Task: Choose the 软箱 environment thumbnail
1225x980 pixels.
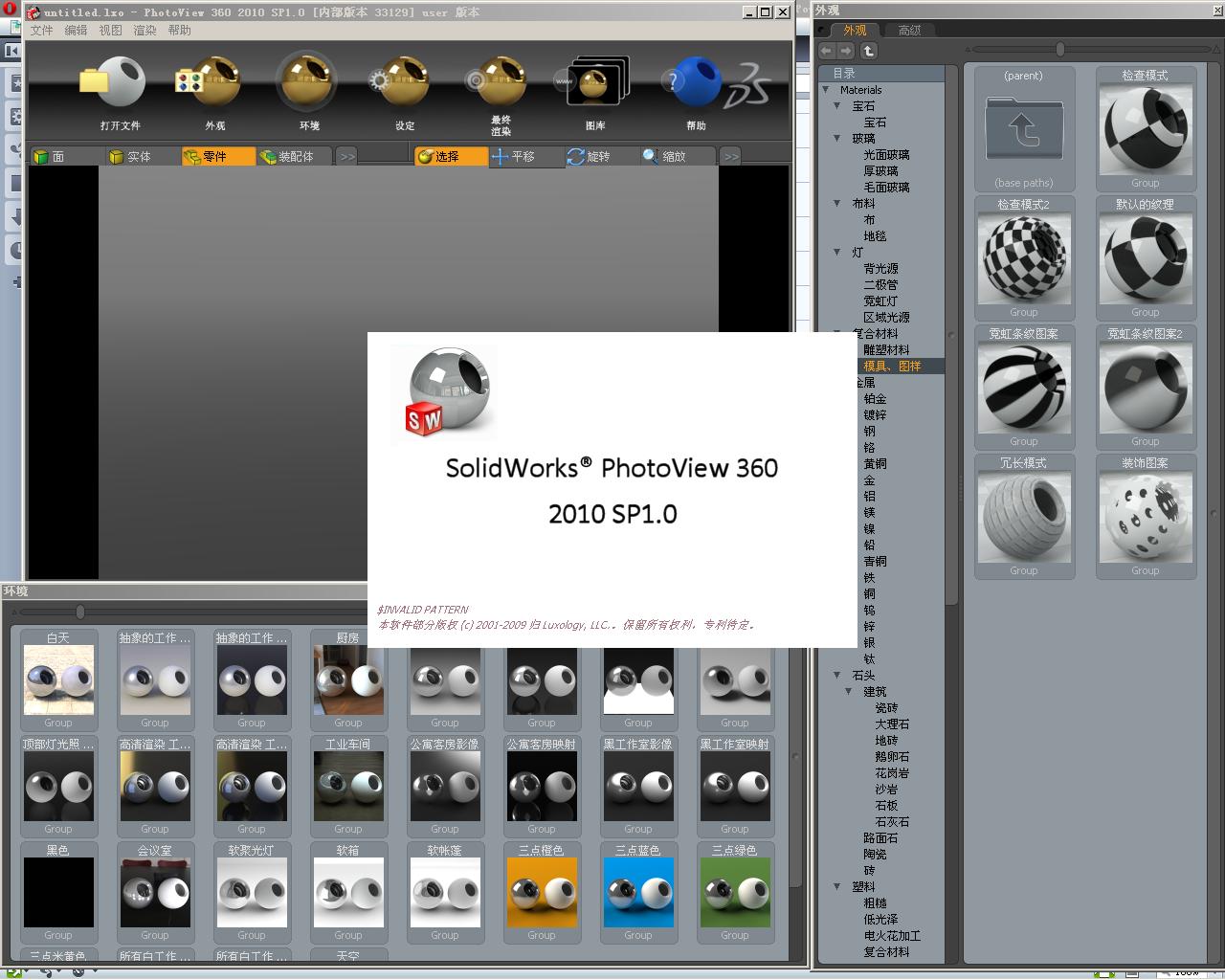Action: coord(348,892)
